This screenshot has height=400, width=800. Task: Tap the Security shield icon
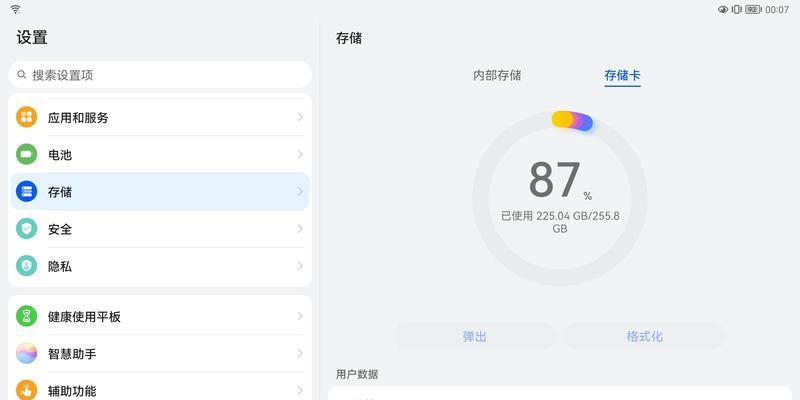click(27, 229)
